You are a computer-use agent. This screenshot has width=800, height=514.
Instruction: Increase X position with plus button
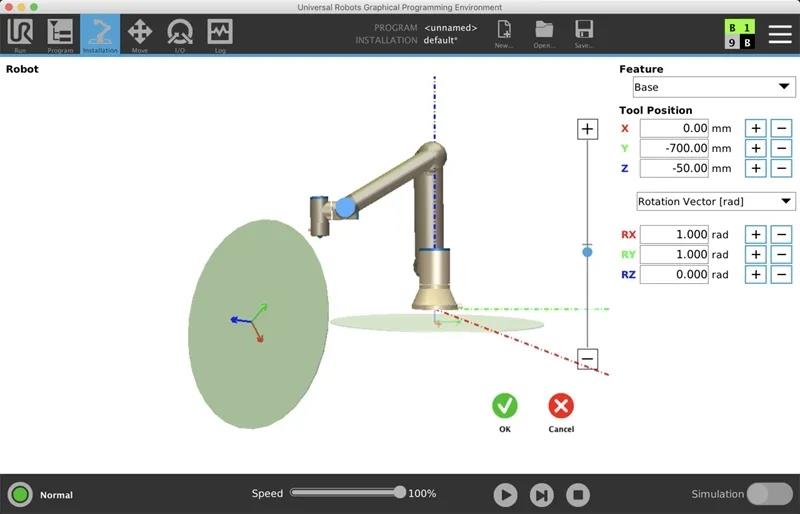[x=756, y=128]
